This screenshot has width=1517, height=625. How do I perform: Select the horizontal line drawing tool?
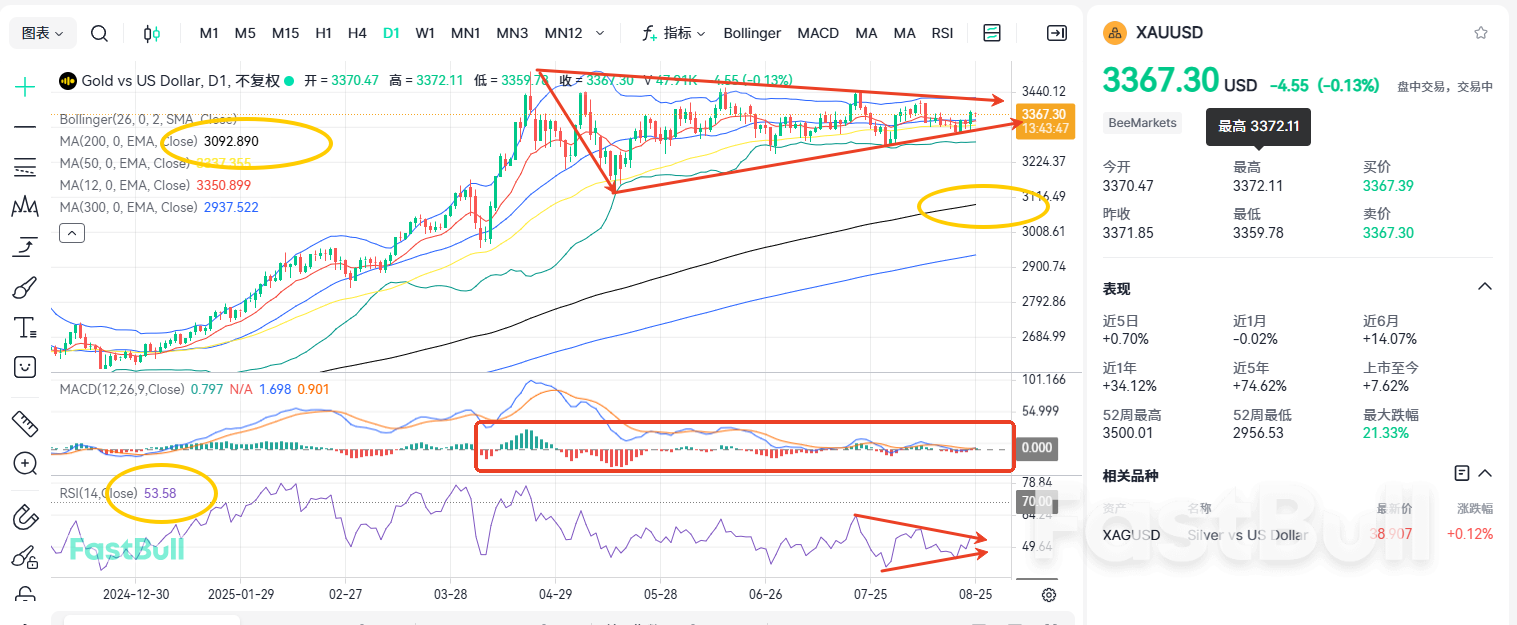click(x=24, y=126)
